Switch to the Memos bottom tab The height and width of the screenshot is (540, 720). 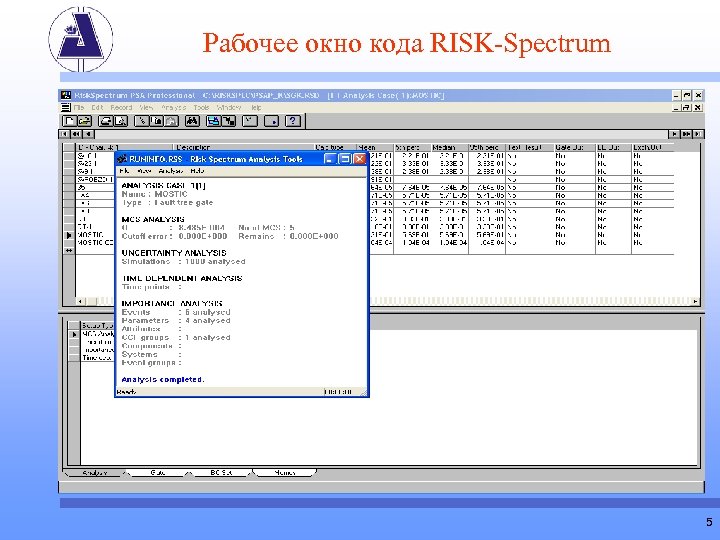pos(285,472)
